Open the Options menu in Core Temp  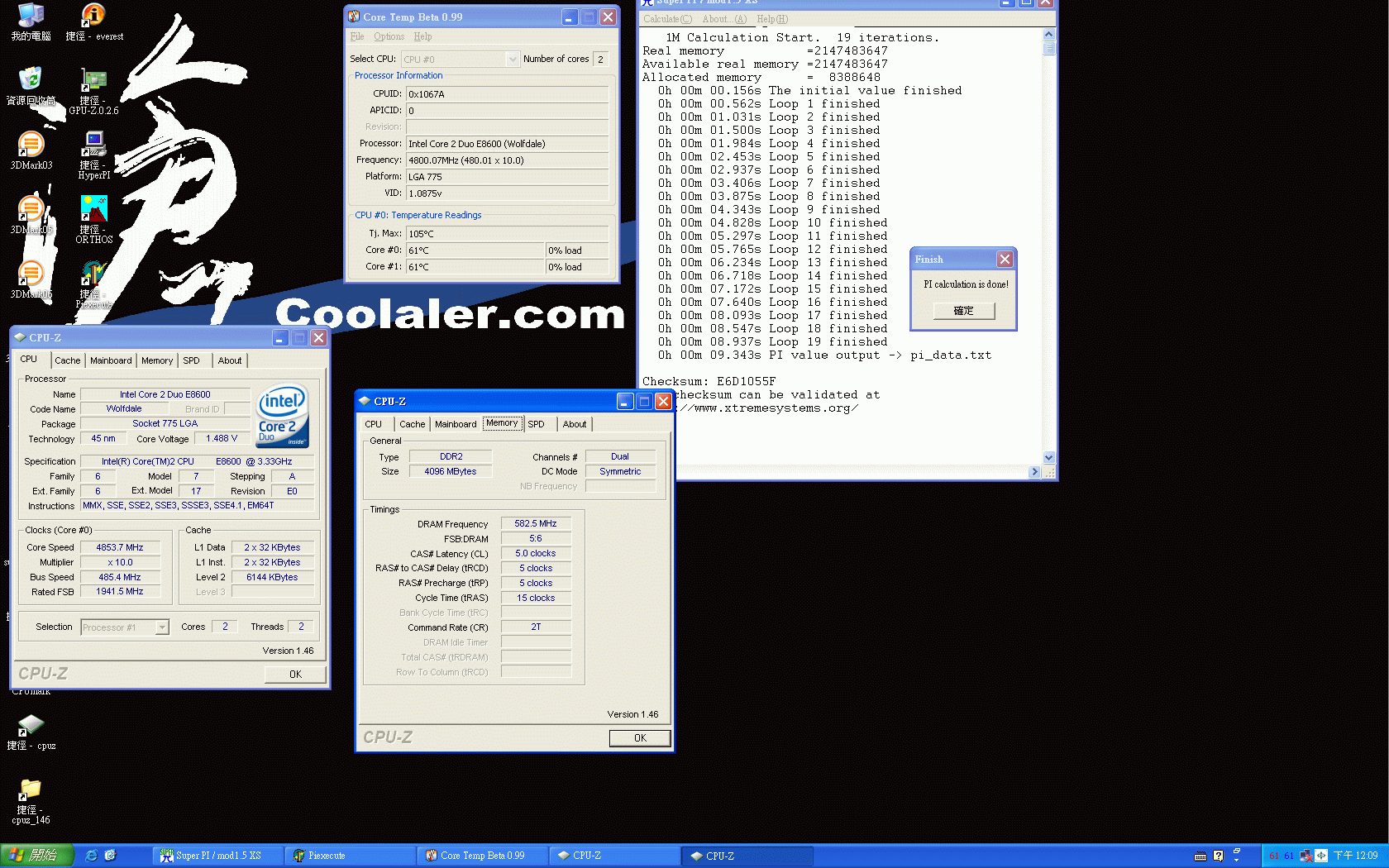pyautogui.click(x=389, y=36)
